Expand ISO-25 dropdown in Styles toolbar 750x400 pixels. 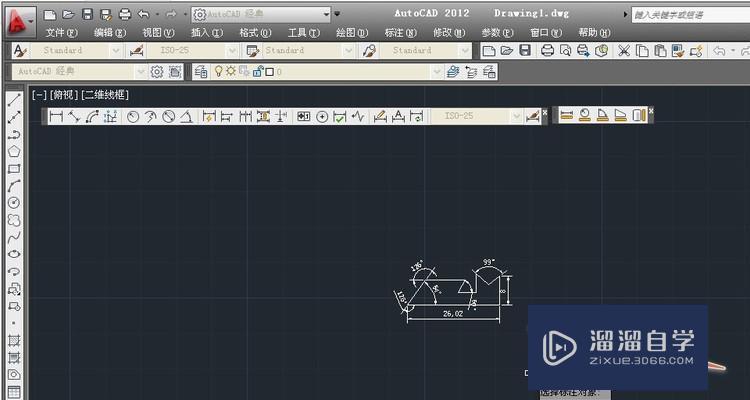pos(232,50)
